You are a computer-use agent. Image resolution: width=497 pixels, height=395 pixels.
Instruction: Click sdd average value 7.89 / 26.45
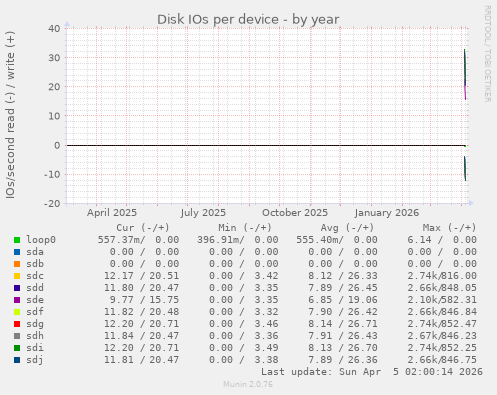[343, 288]
